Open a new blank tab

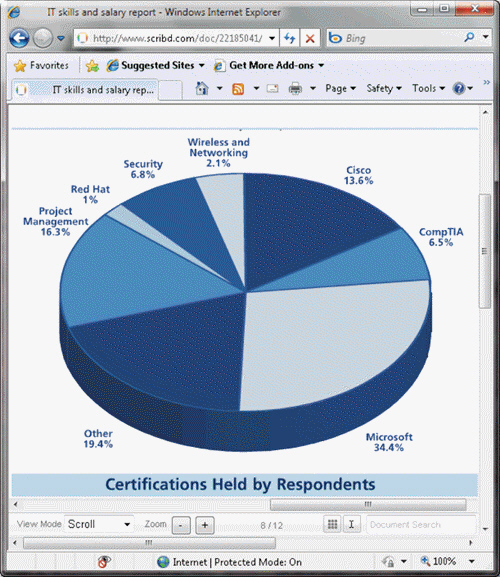point(170,90)
